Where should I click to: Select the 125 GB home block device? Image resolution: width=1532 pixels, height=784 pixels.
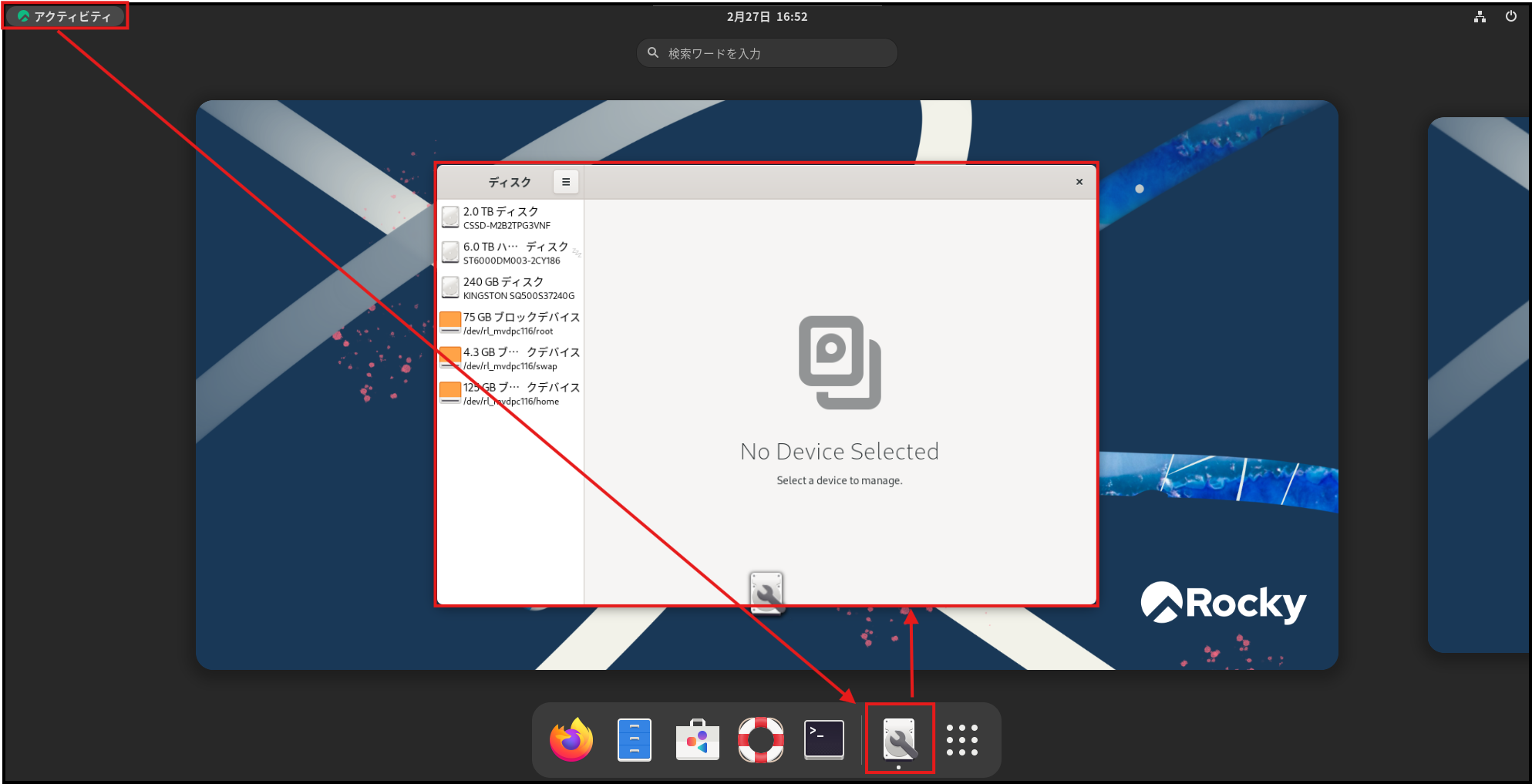pyautogui.click(x=510, y=394)
